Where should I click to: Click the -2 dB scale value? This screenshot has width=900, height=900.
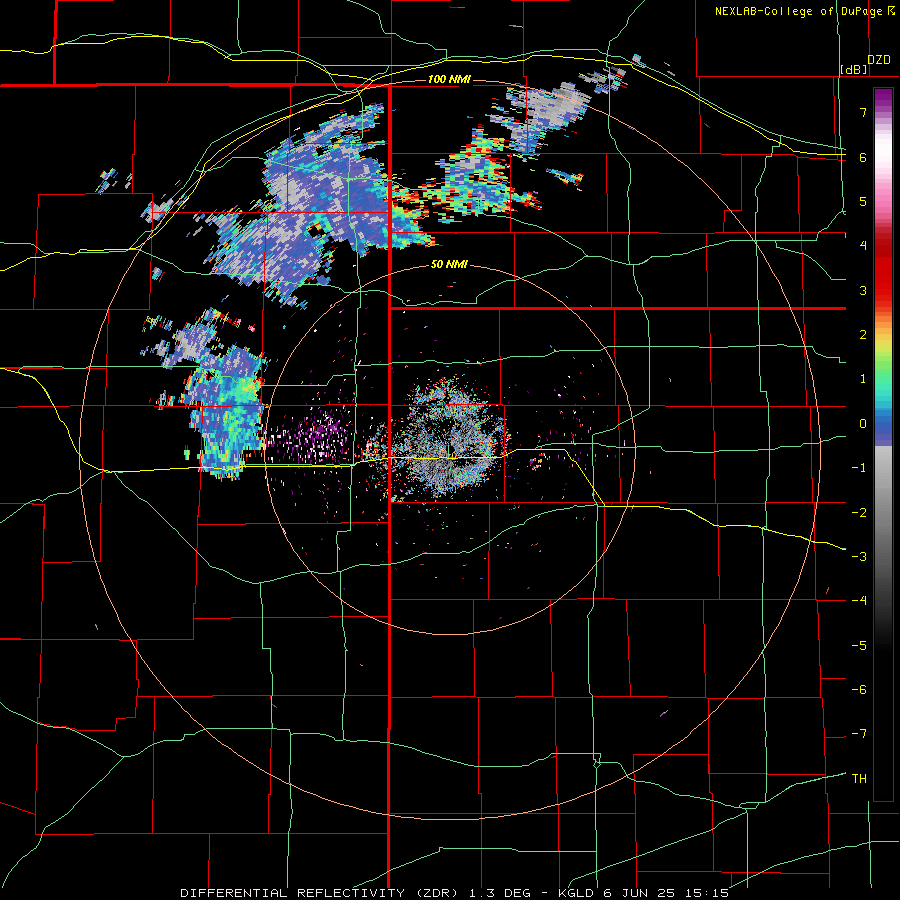(859, 513)
